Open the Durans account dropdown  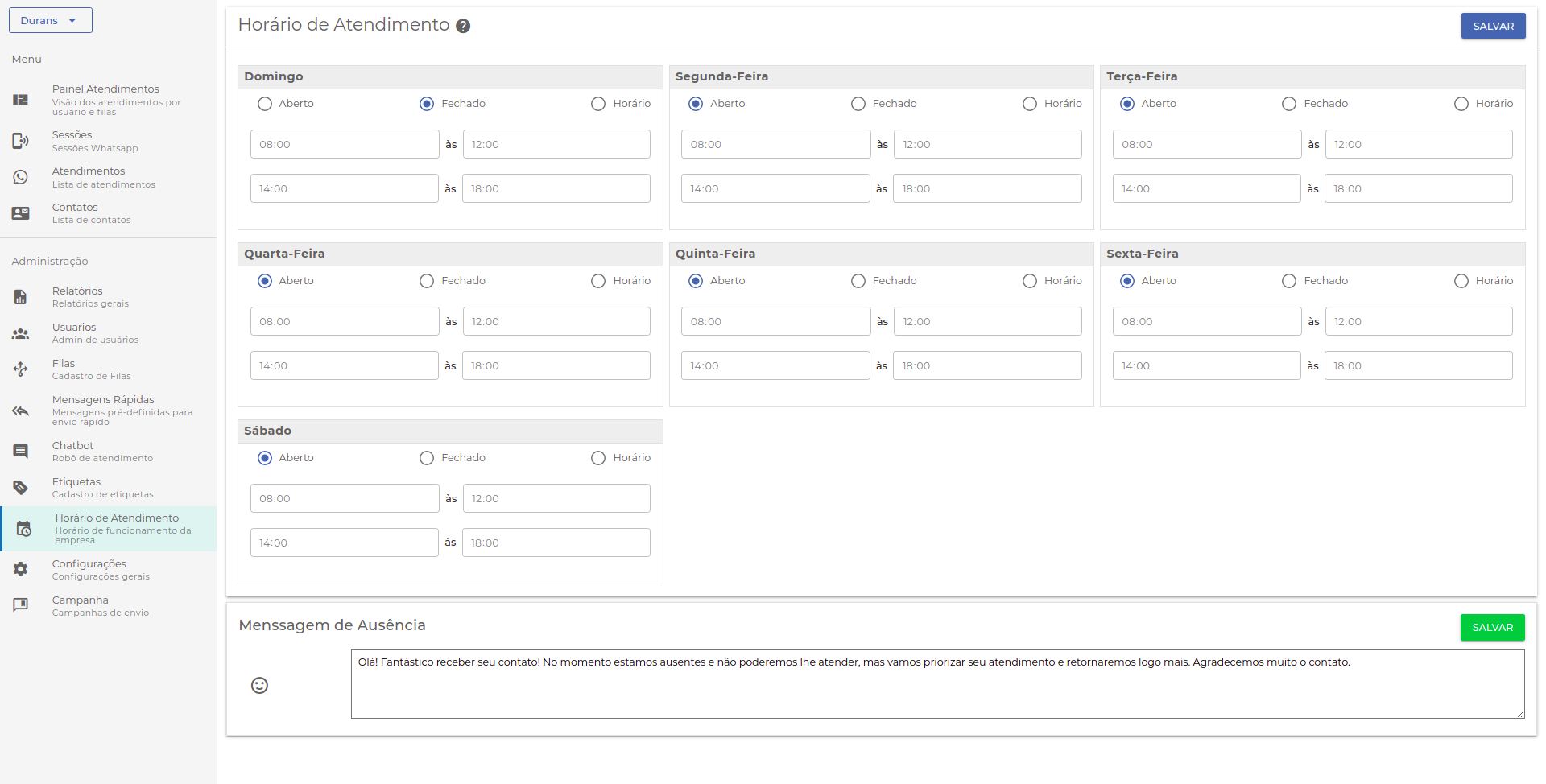(51, 20)
